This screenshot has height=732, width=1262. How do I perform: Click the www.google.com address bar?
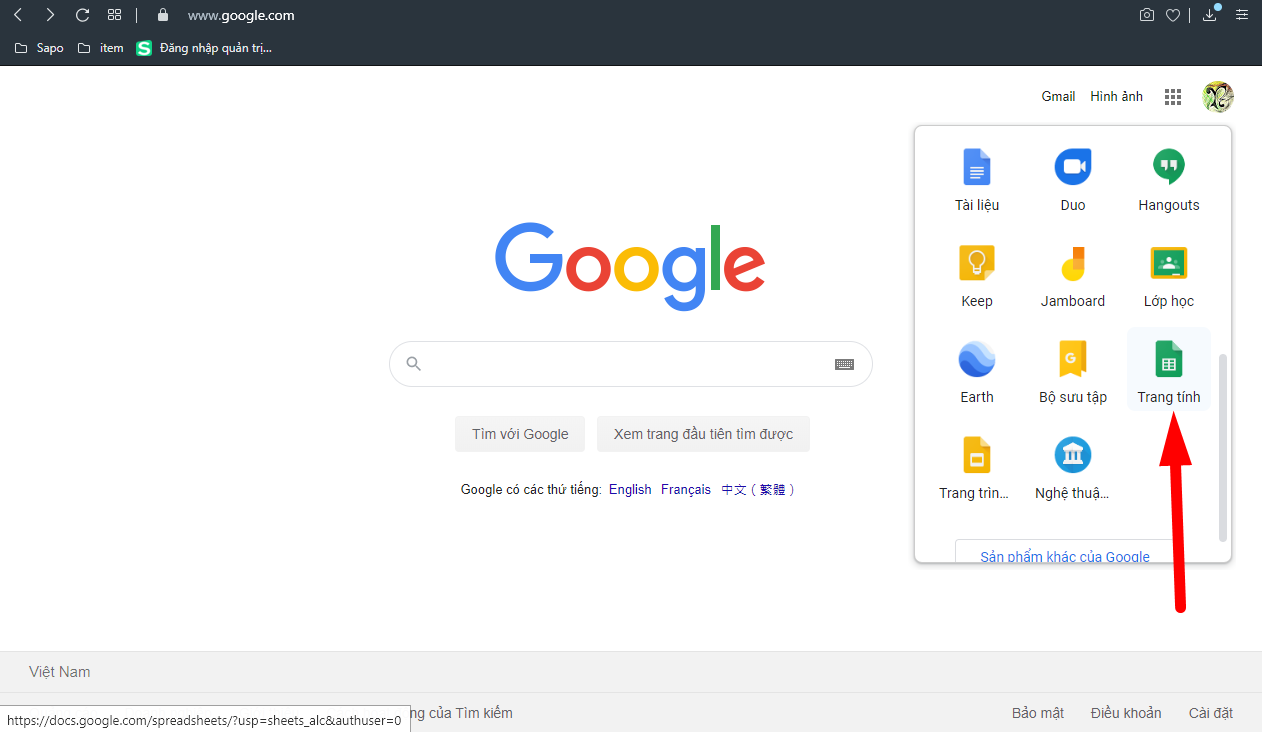click(241, 15)
